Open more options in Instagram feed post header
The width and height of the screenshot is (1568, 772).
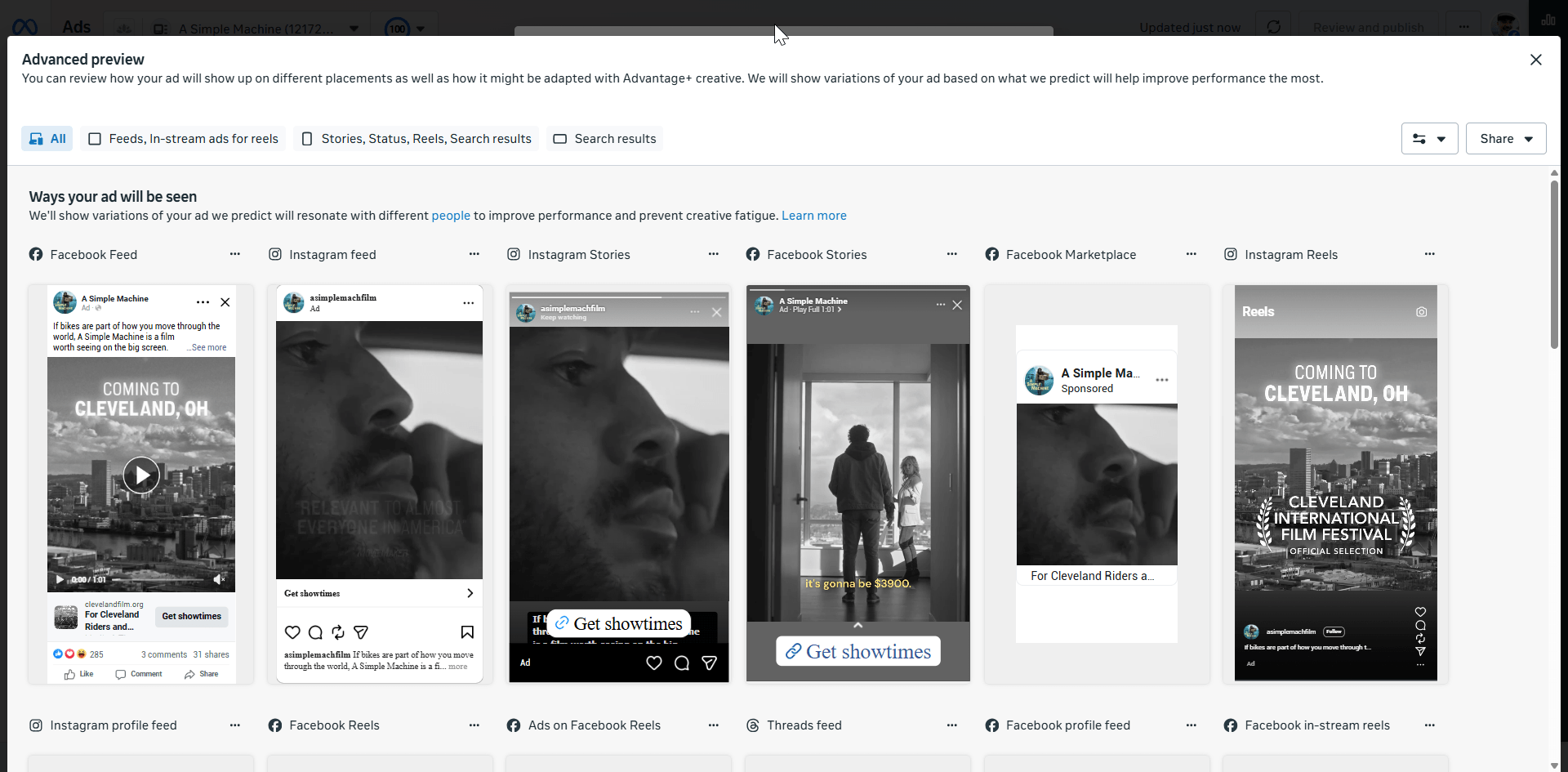pos(469,303)
